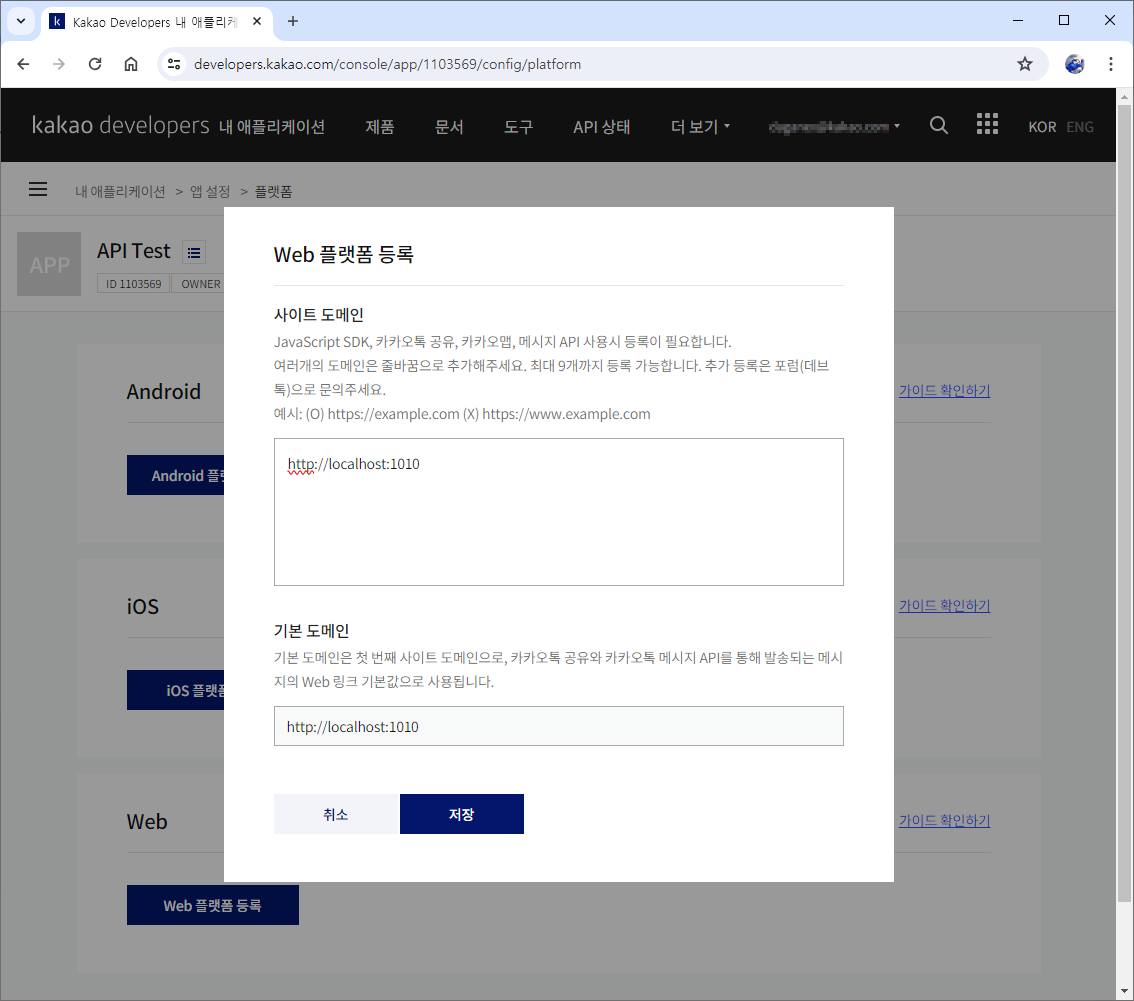Click the browser back arrow
1134x1001 pixels.
[x=23, y=64]
